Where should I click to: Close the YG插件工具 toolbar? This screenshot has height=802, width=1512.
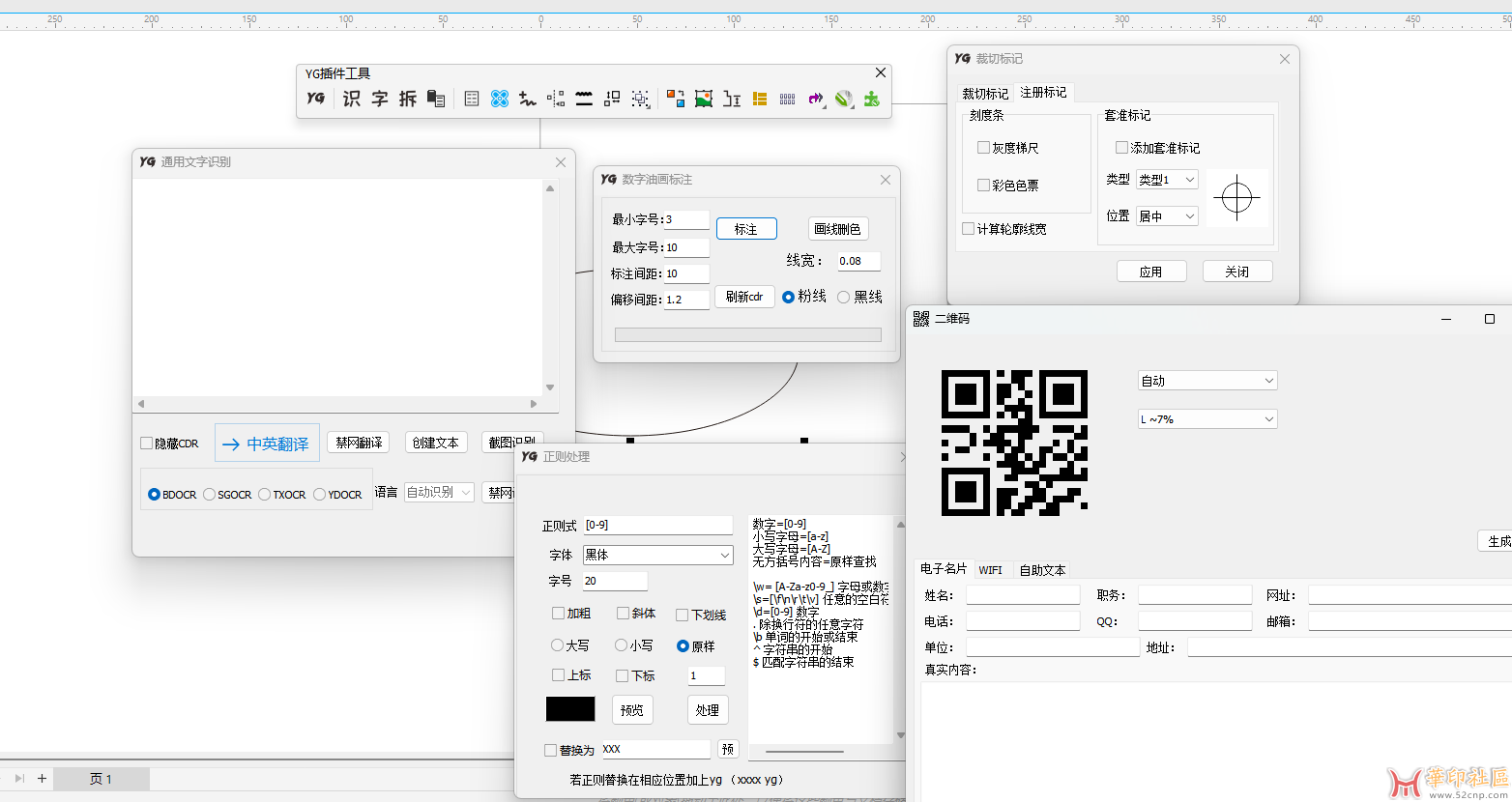pyautogui.click(x=881, y=72)
